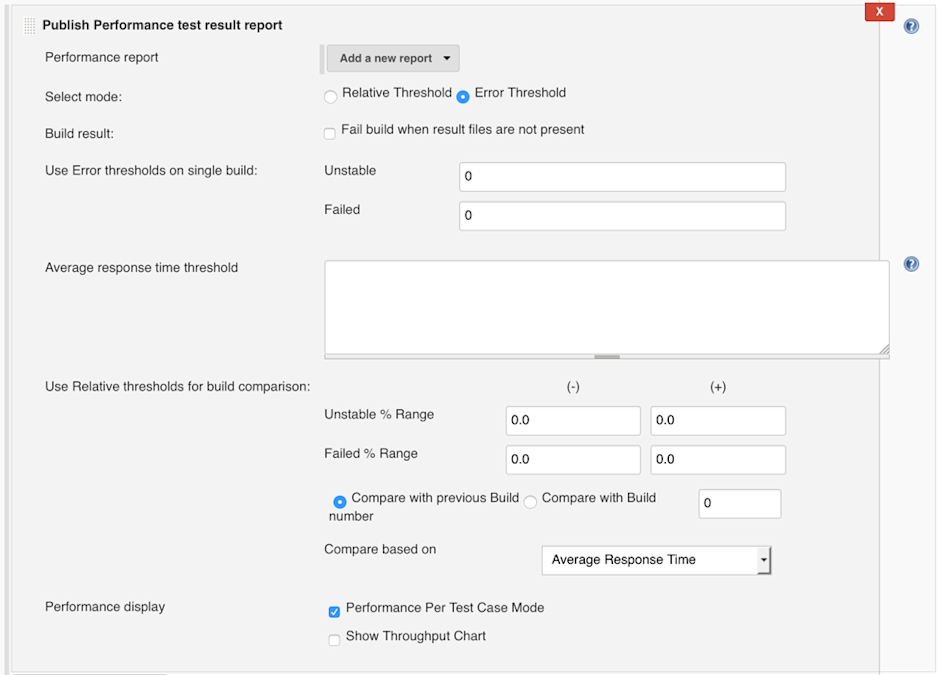Click the Unstable % Range negative field

tap(572, 420)
